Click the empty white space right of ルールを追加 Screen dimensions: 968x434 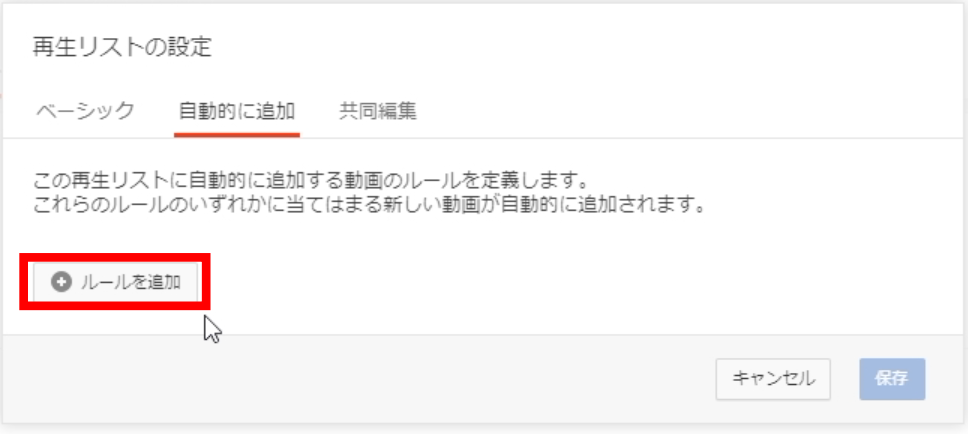(x=556, y=282)
